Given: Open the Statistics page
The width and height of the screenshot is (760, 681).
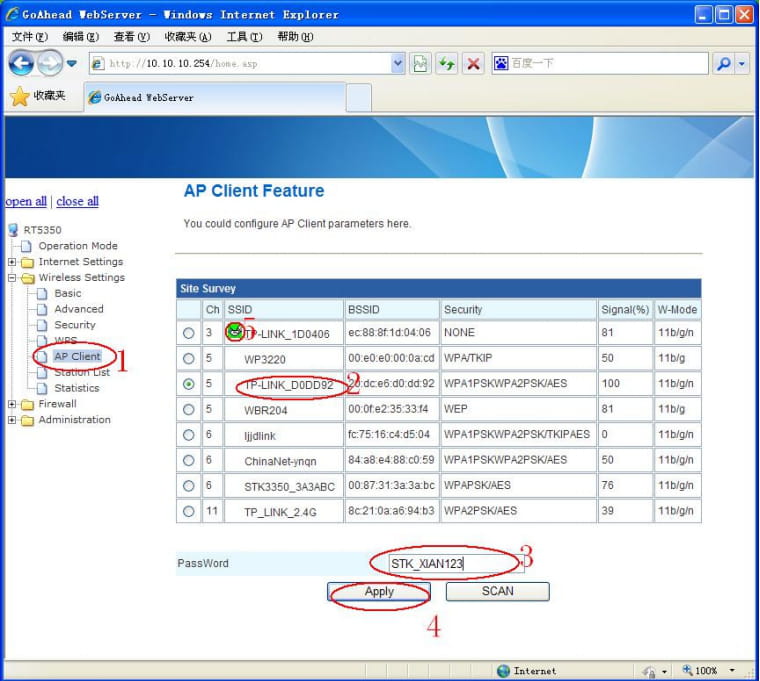Looking at the screenshot, I should click(x=77, y=388).
